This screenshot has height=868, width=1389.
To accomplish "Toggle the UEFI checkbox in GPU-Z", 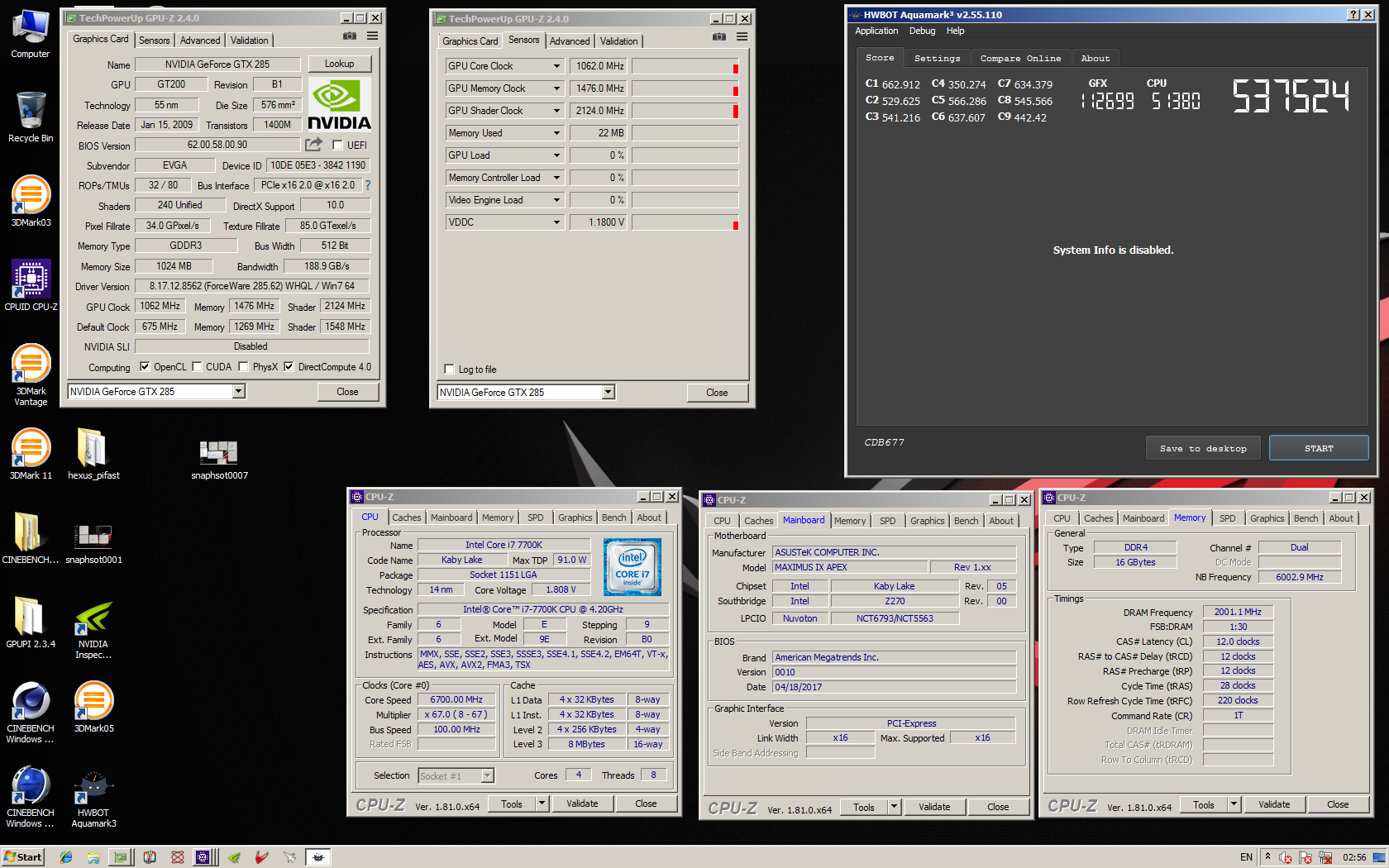I will 337,145.
